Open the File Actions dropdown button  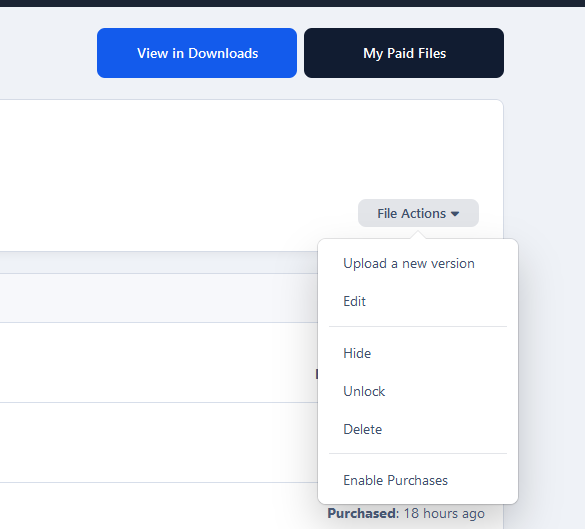(x=418, y=213)
